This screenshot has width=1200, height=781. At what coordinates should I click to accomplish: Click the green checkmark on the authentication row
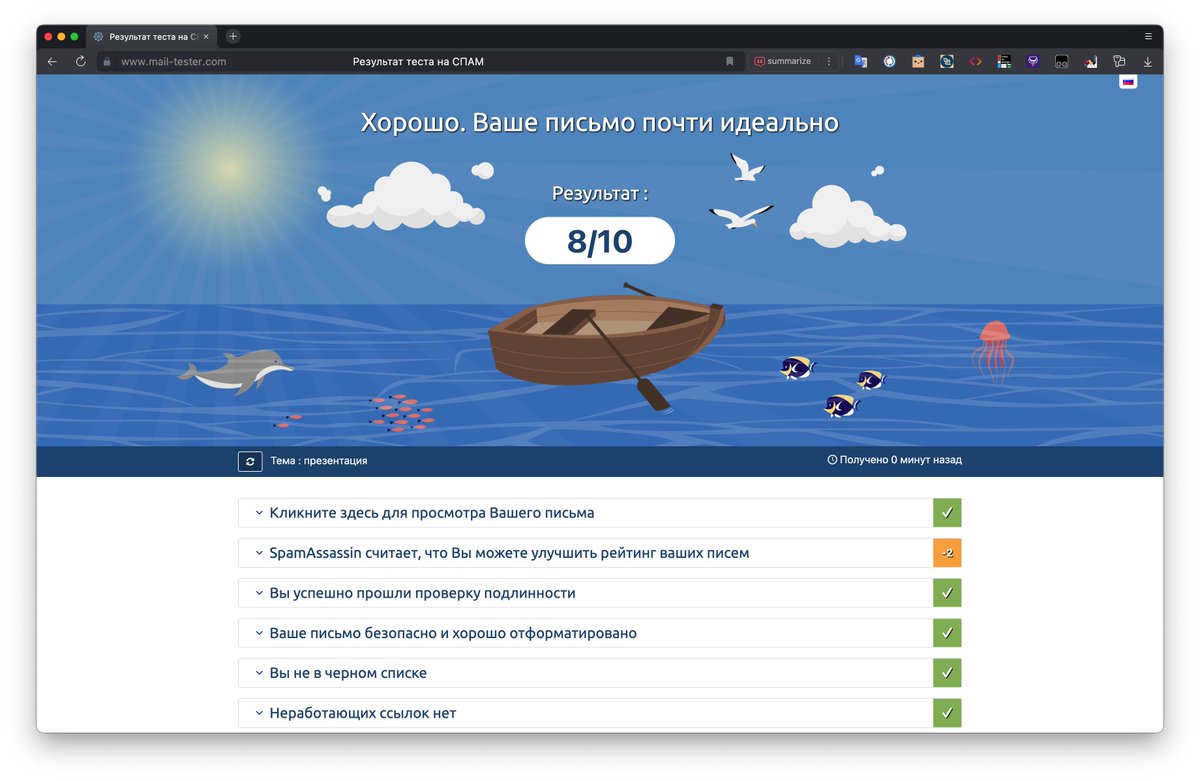[947, 593]
